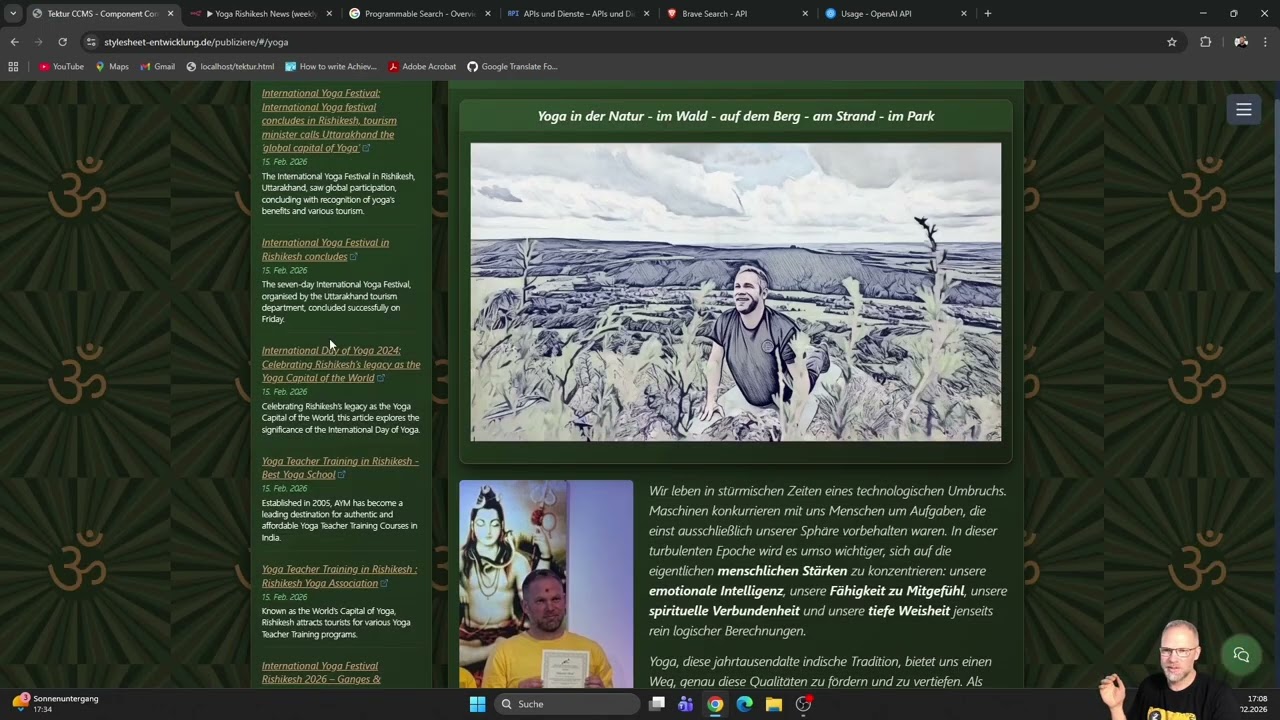
Task: Open the Chrome extensions puzzle icon
Action: 1205,42
